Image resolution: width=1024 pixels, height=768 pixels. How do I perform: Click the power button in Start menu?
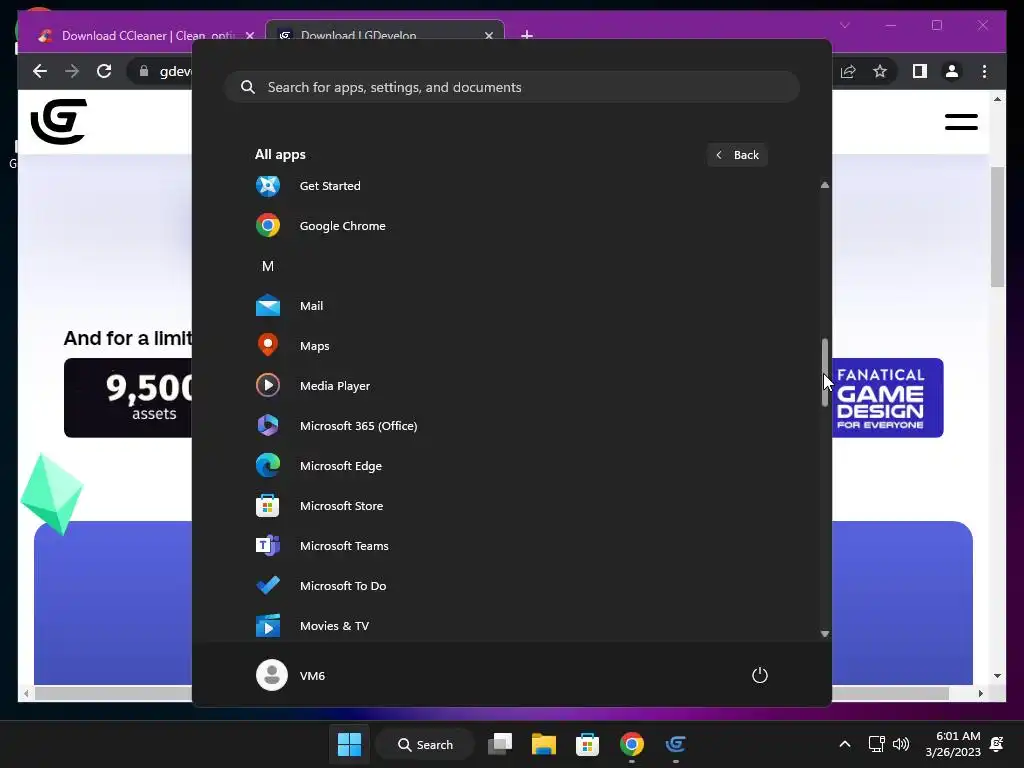[760, 675]
